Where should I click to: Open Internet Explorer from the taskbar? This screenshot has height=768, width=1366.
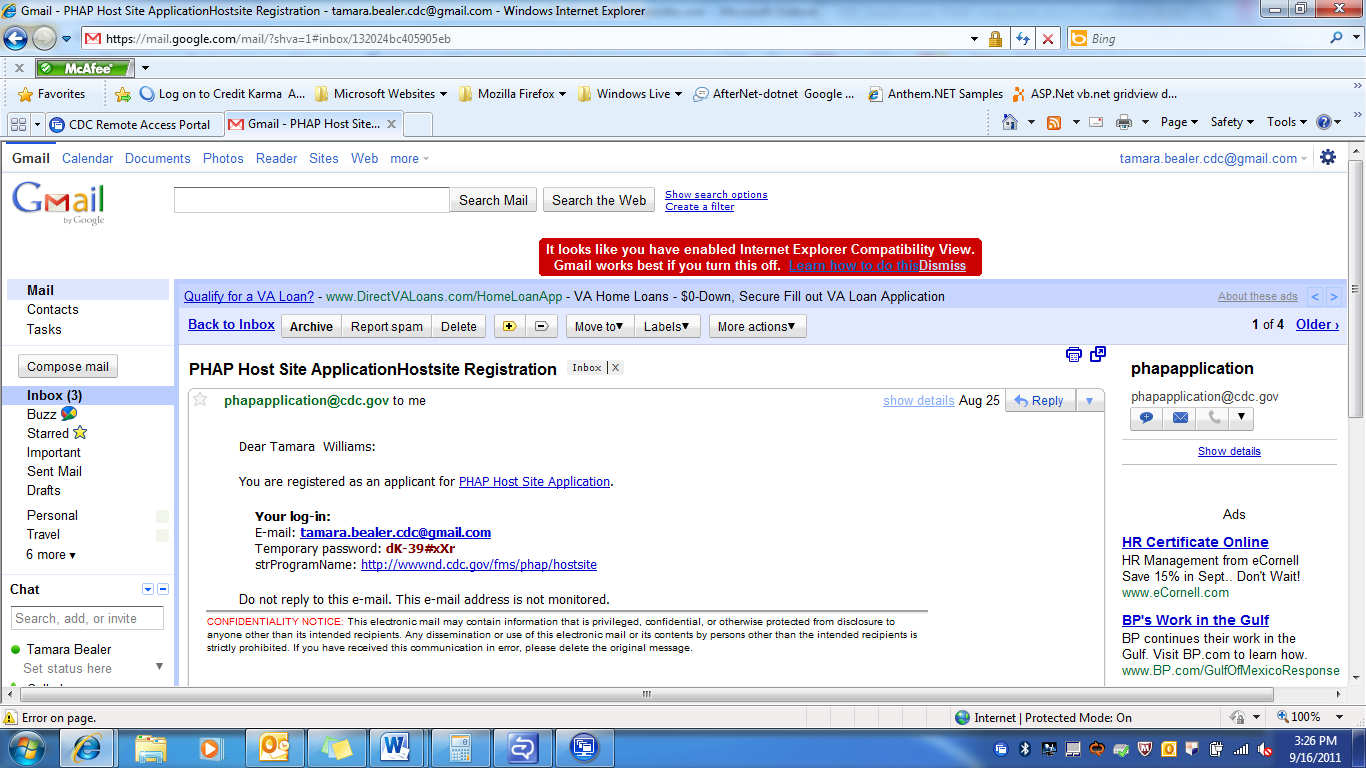[87, 747]
